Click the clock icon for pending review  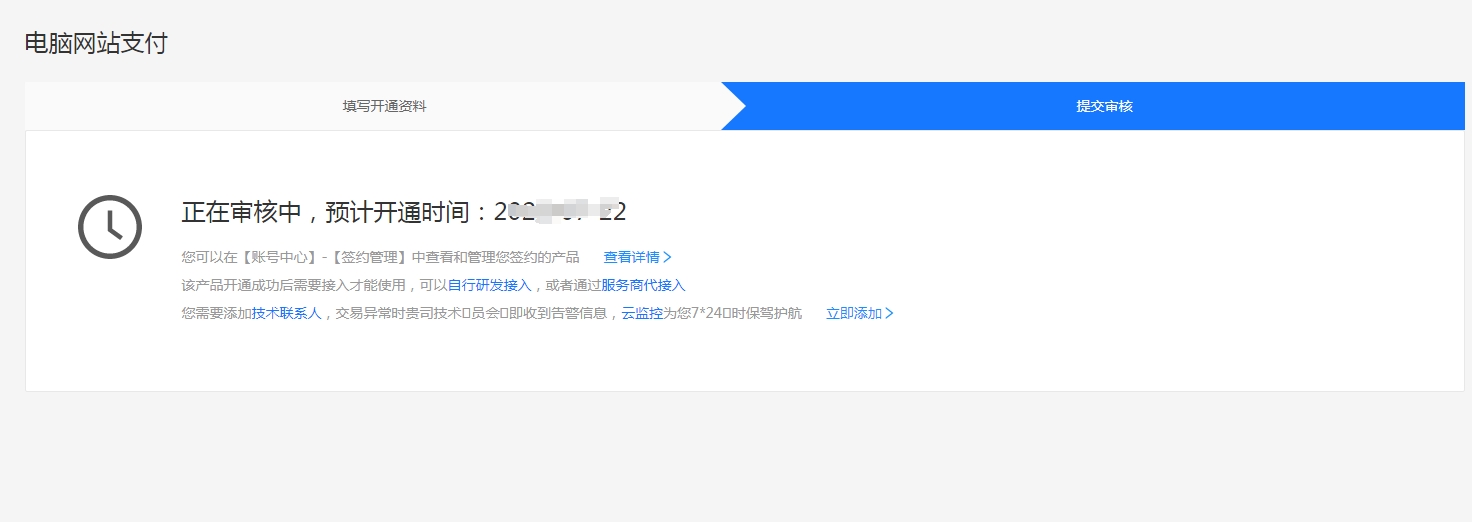[x=110, y=227]
